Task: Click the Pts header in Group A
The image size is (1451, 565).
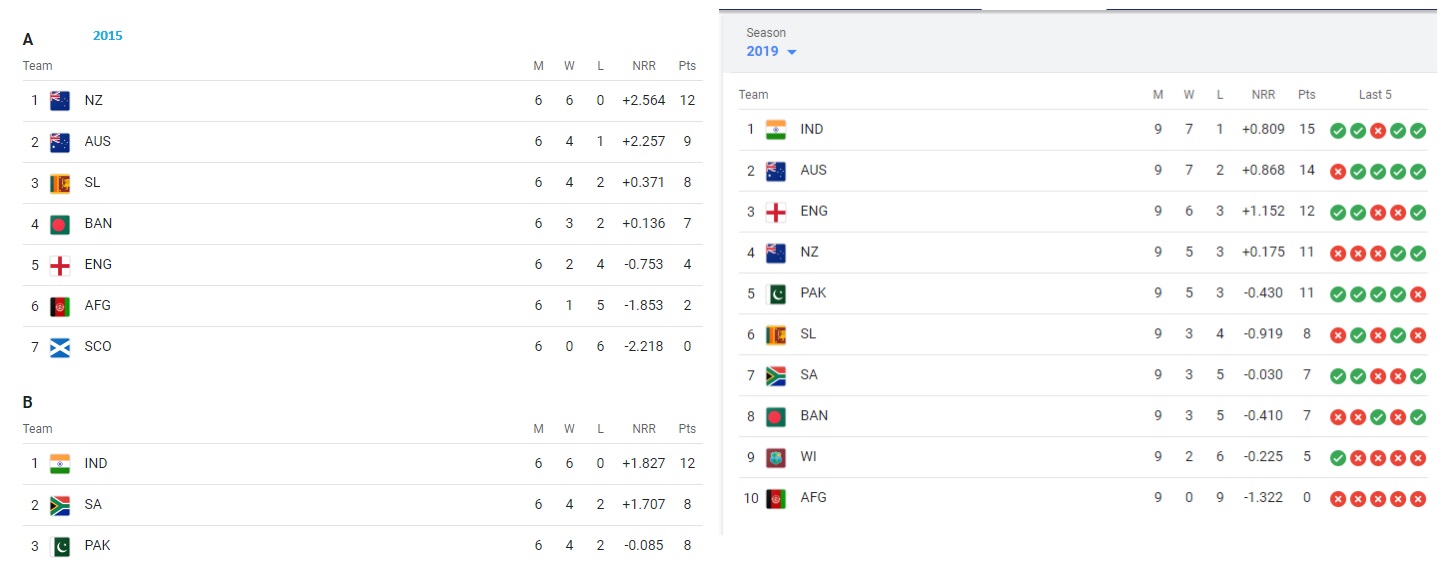Action: (687, 66)
